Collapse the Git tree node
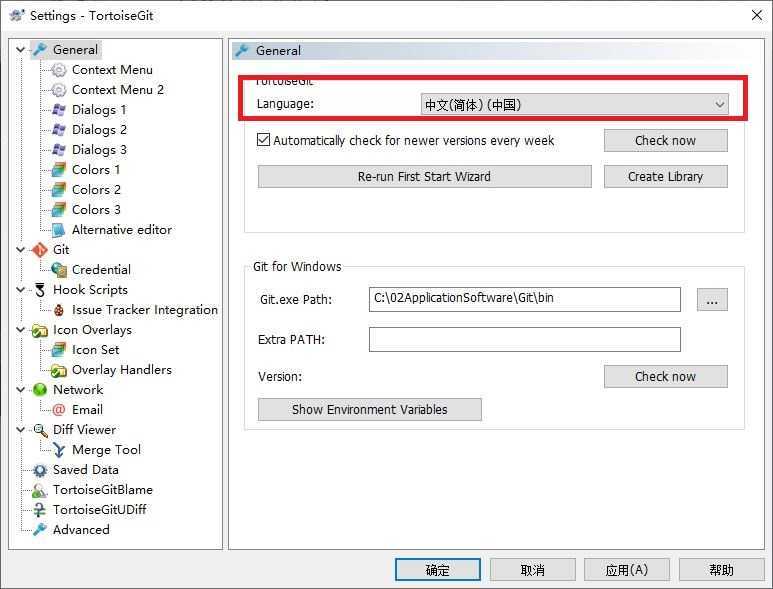Image resolution: width=773 pixels, height=589 pixels. pos(21,250)
